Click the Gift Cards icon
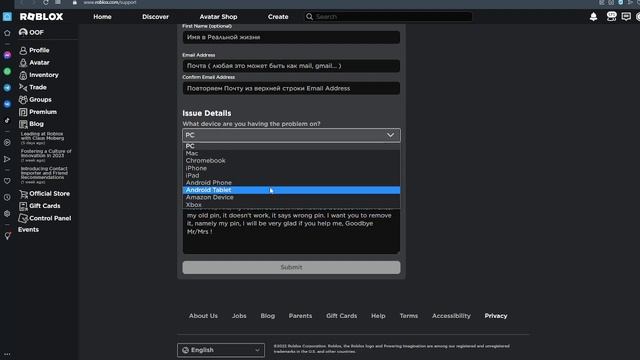 pyautogui.click(x=23, y=206)
